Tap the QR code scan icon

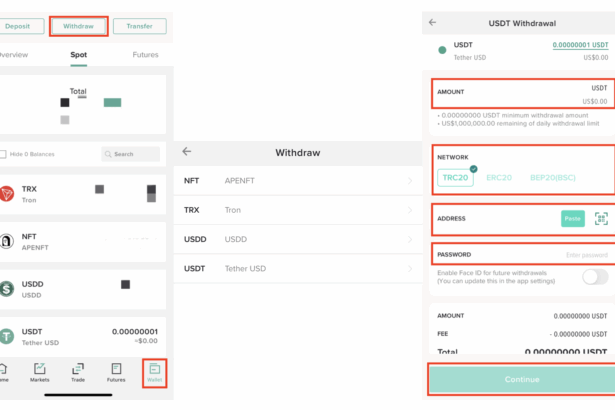[601, 218]
